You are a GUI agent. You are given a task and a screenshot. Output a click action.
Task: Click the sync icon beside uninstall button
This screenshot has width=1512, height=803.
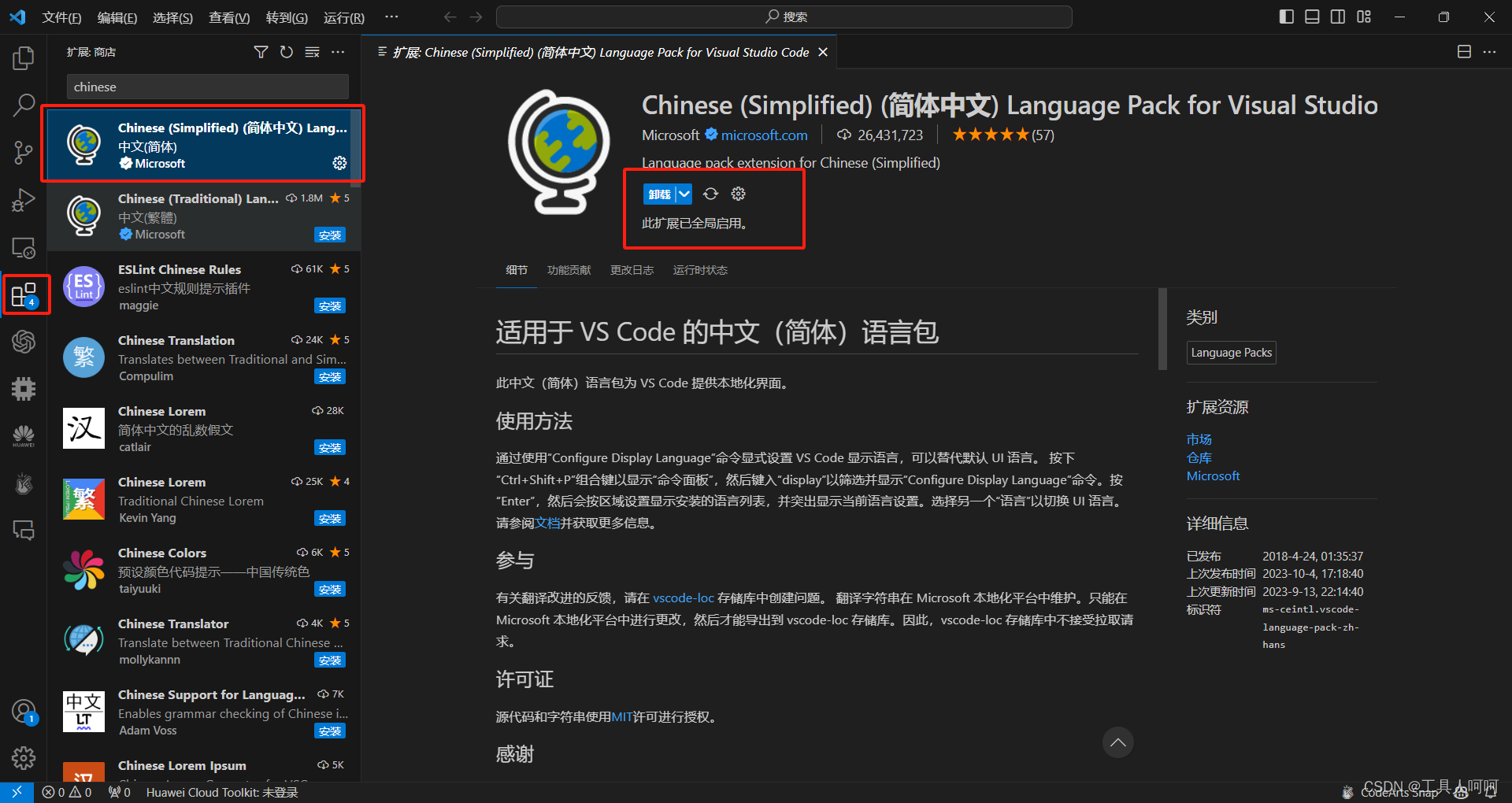tap(711, 194)
